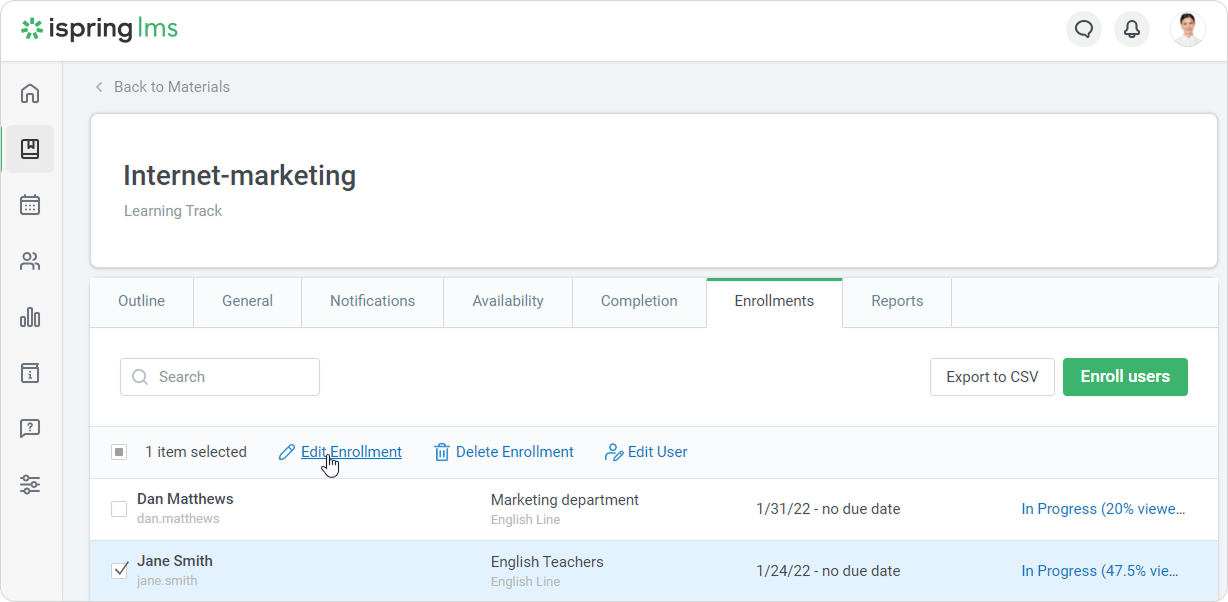Open the Completion tab
Viewport: 1228px width, 602px height.
639,301
